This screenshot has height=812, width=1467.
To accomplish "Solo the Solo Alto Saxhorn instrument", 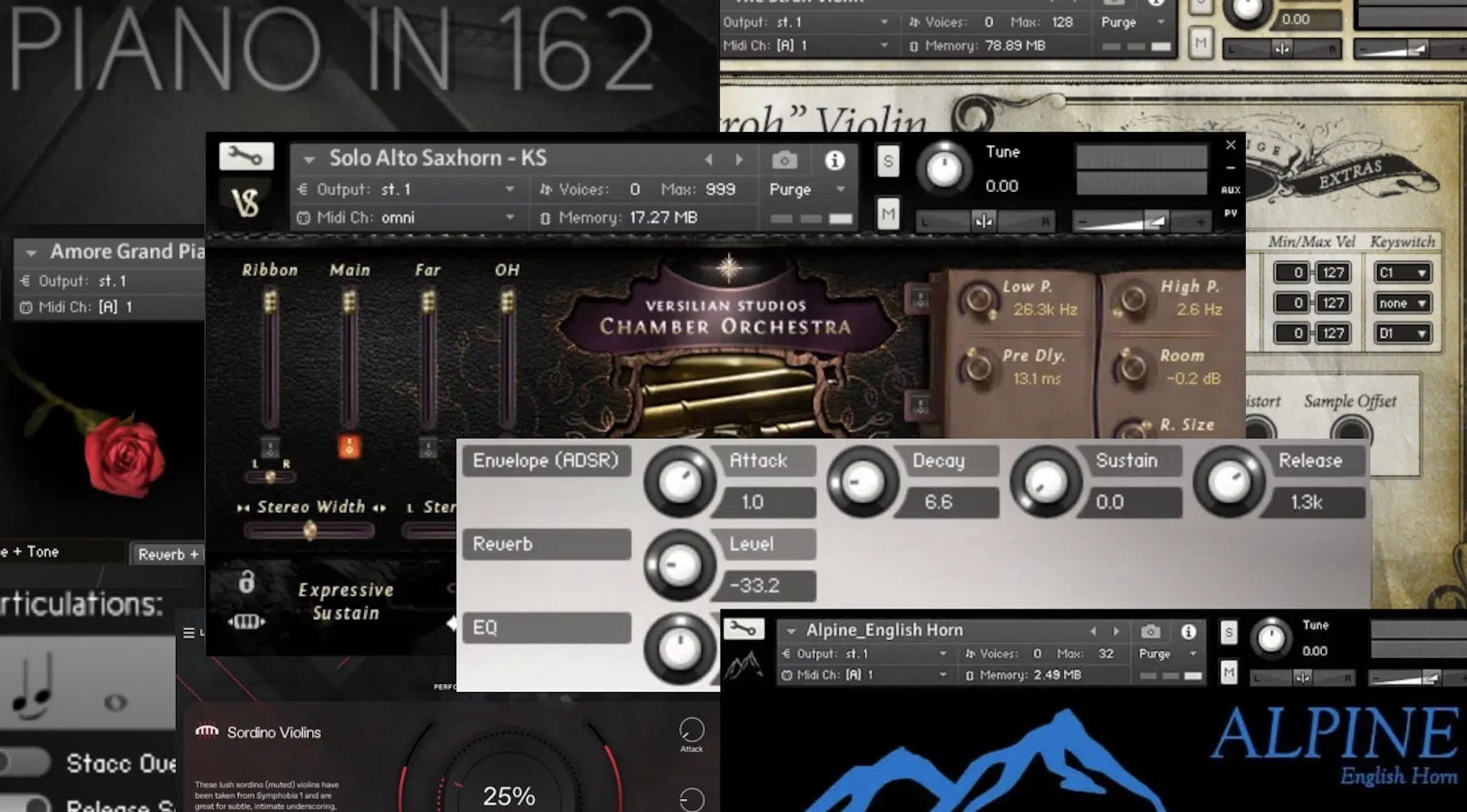I will coord(888,161).
